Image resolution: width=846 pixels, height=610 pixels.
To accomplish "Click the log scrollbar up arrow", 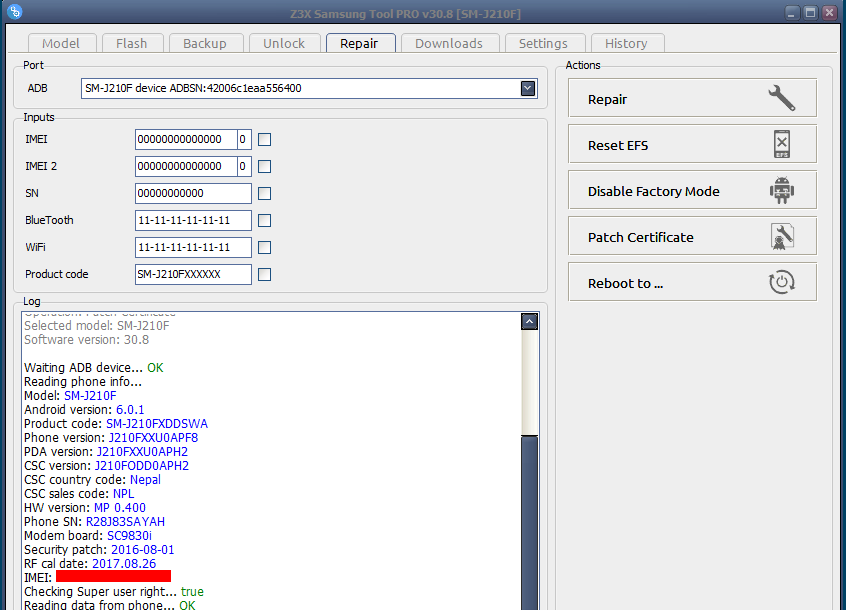I will 529,321.
